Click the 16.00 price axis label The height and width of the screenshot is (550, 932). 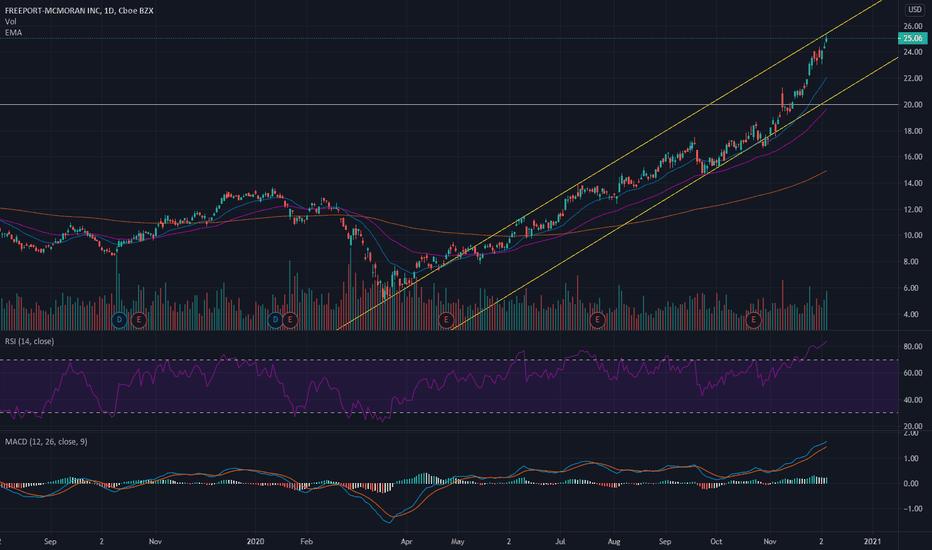(x=913, y=157)
